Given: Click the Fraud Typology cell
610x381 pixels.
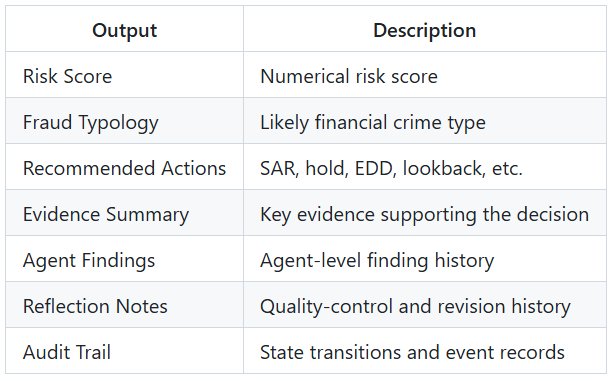Looking at the screenshot, I should 124,122.
